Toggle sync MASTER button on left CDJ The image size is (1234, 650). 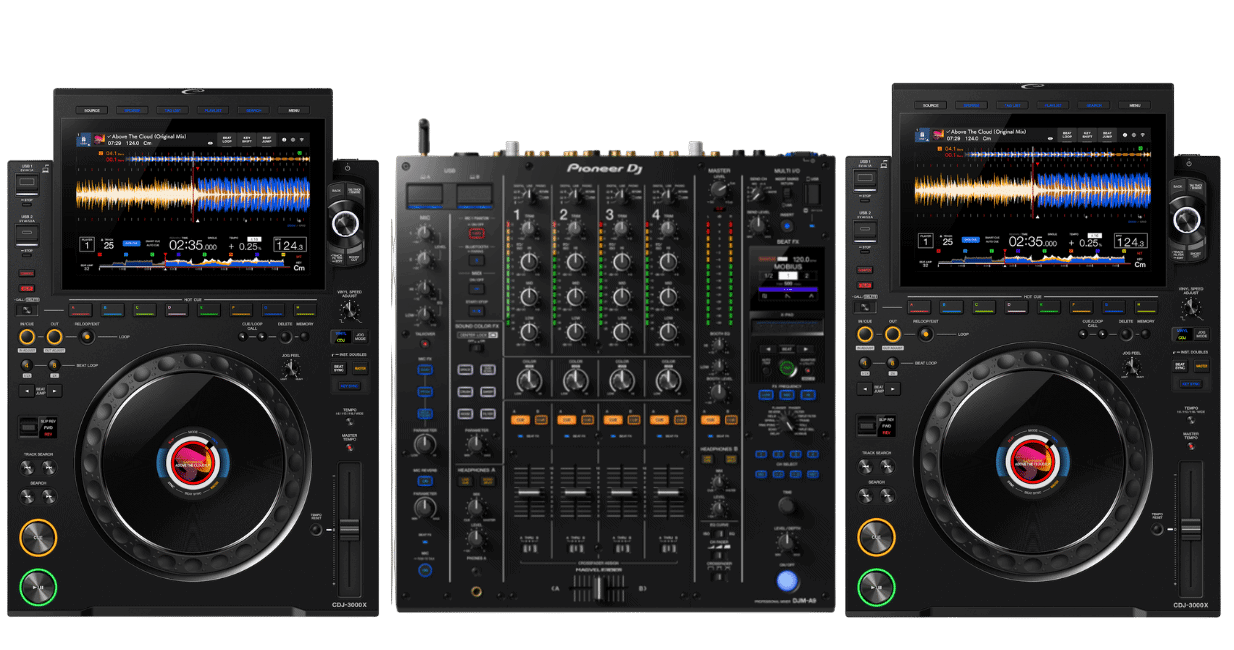point(360,368)
